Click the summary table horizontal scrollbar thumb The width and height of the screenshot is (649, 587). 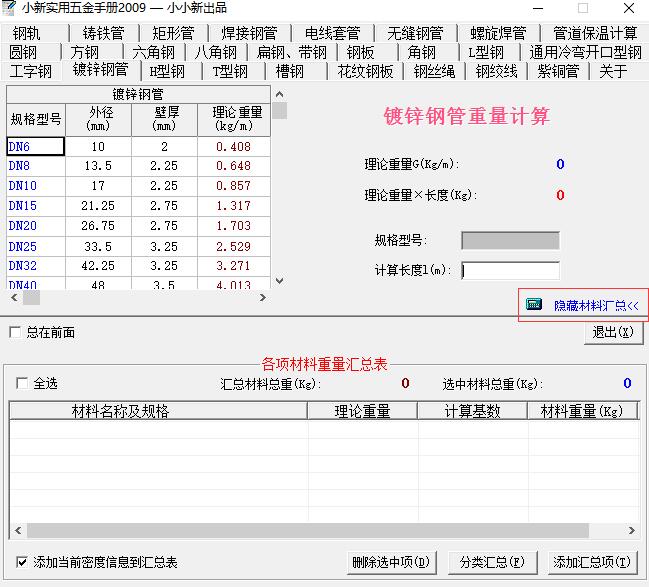tap(308, 530)
